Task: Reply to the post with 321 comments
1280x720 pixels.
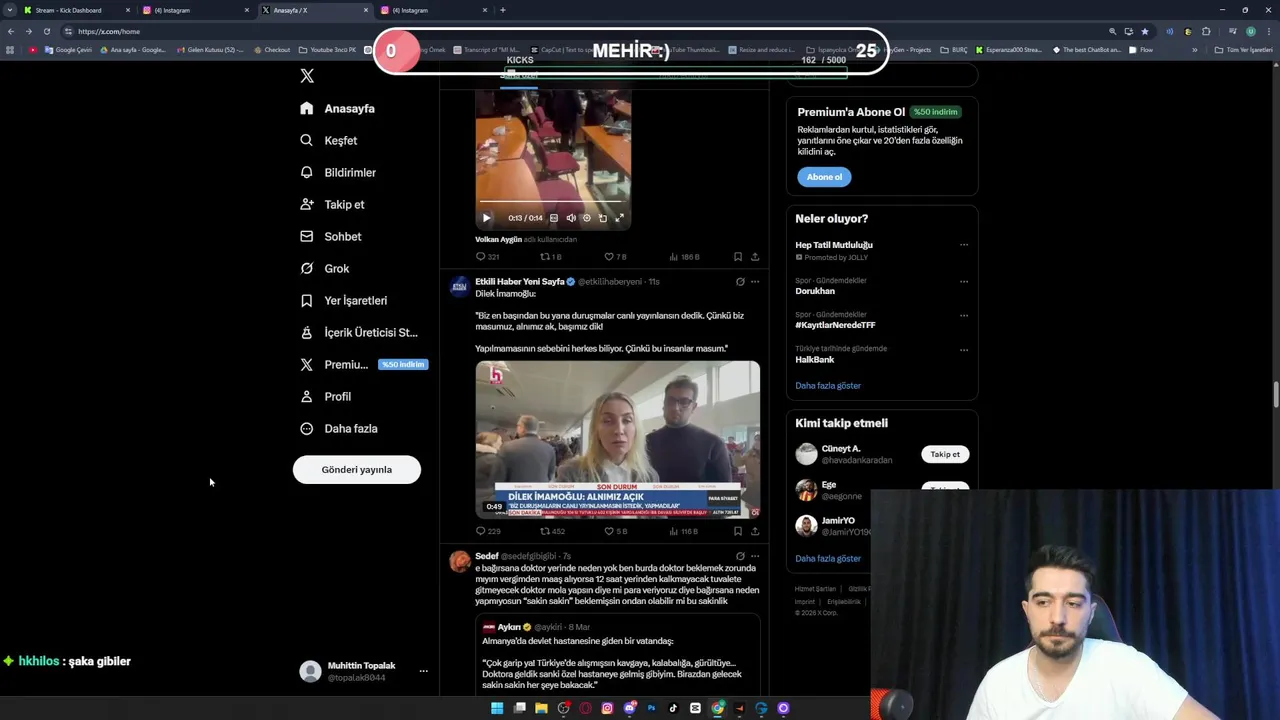Action: (487, 257)
